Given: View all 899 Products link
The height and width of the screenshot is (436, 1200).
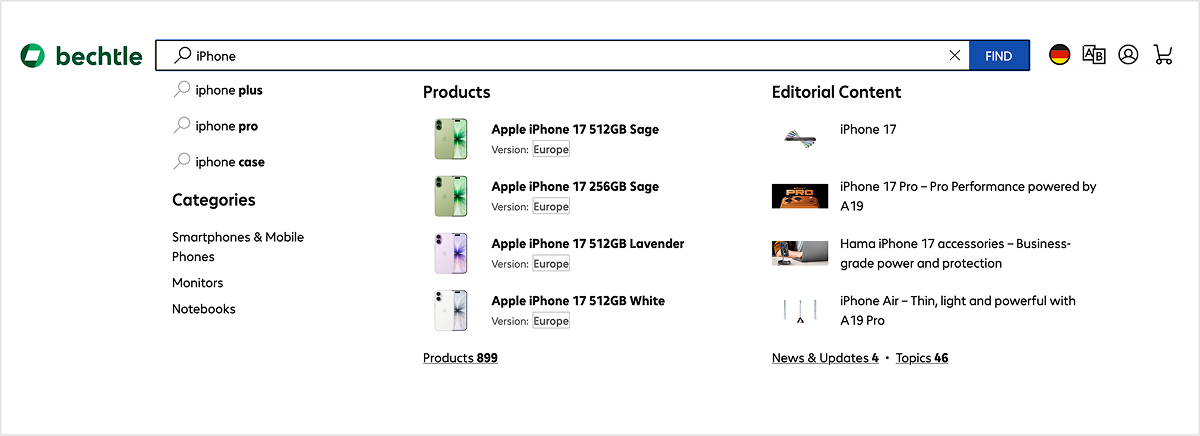Looking at the screenshot, I should point(460,358).
